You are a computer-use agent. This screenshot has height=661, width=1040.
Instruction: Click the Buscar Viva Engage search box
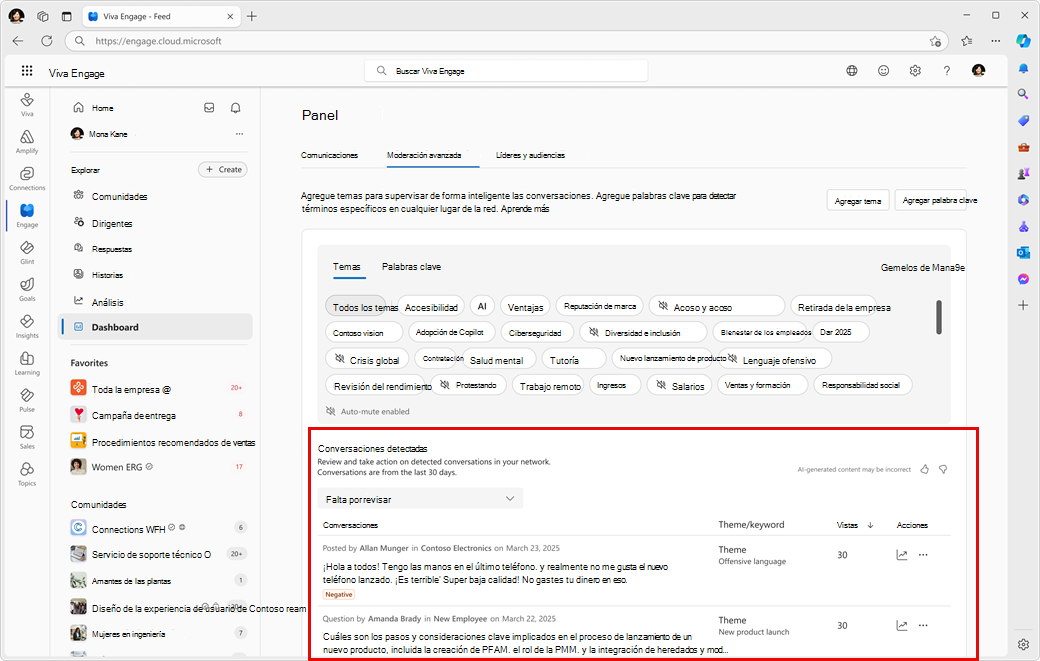(506, 71)
